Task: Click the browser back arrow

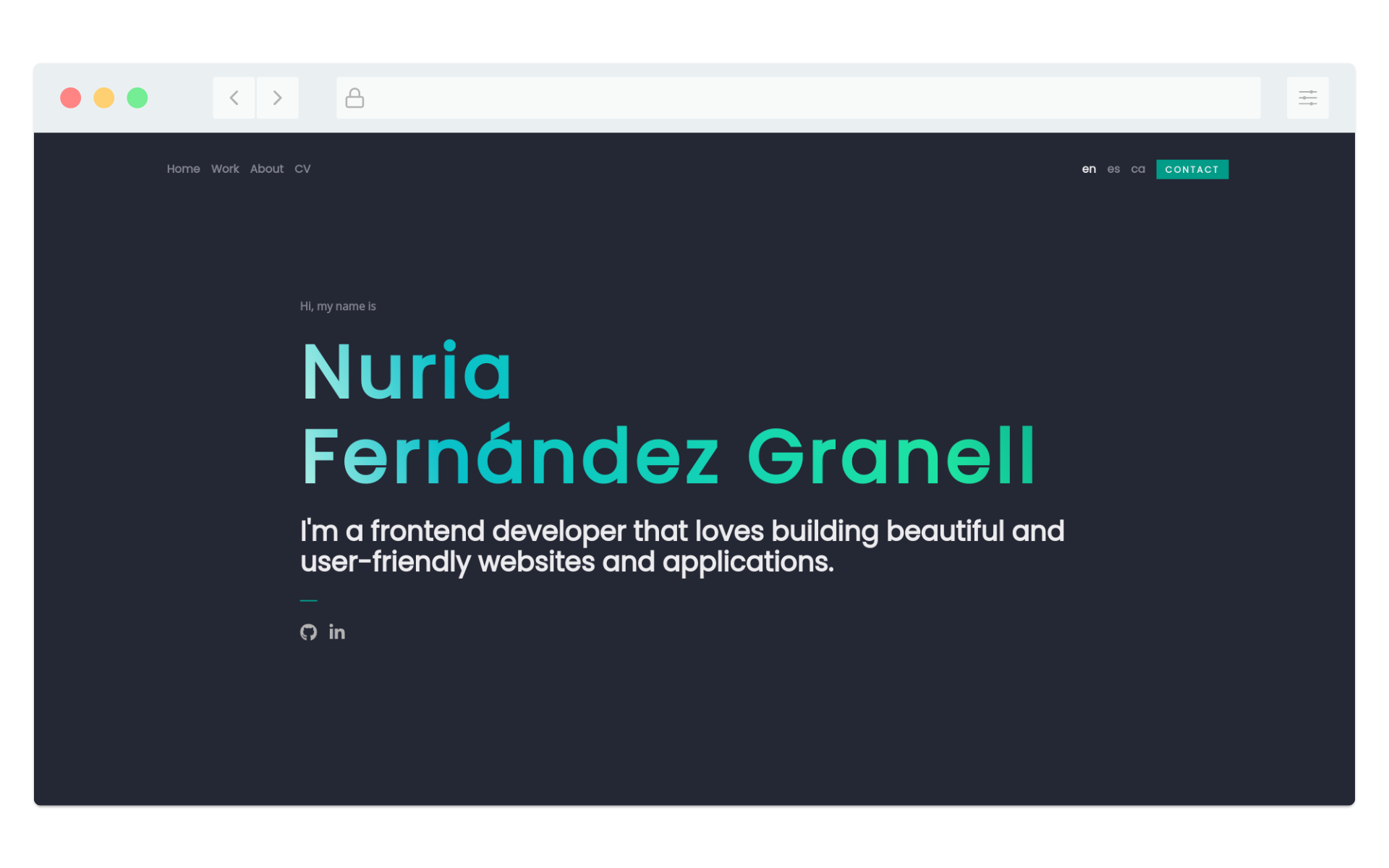Action: point(233,97)
